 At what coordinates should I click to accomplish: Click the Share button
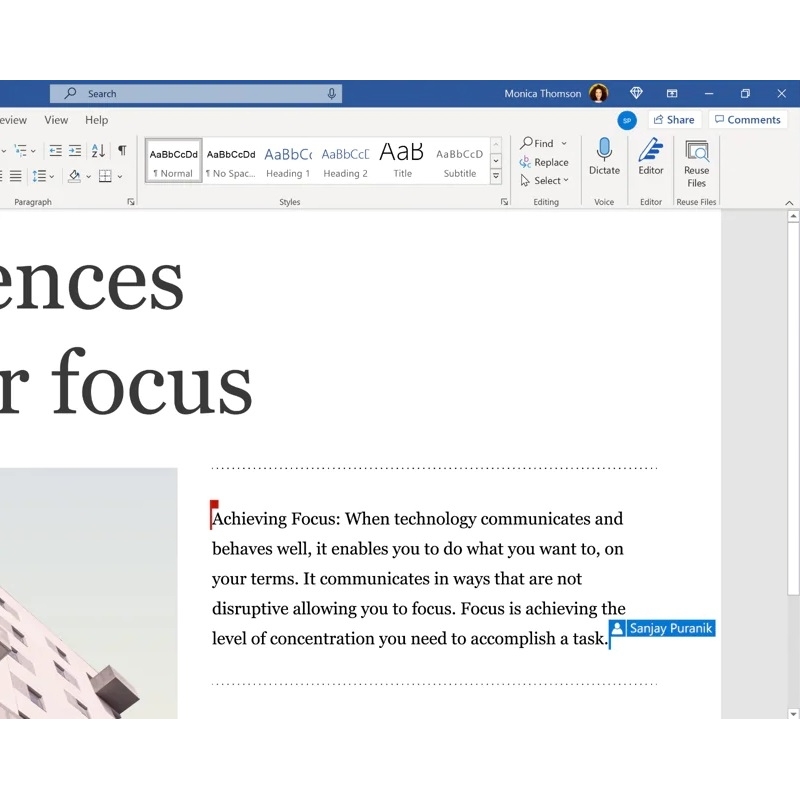675,119
